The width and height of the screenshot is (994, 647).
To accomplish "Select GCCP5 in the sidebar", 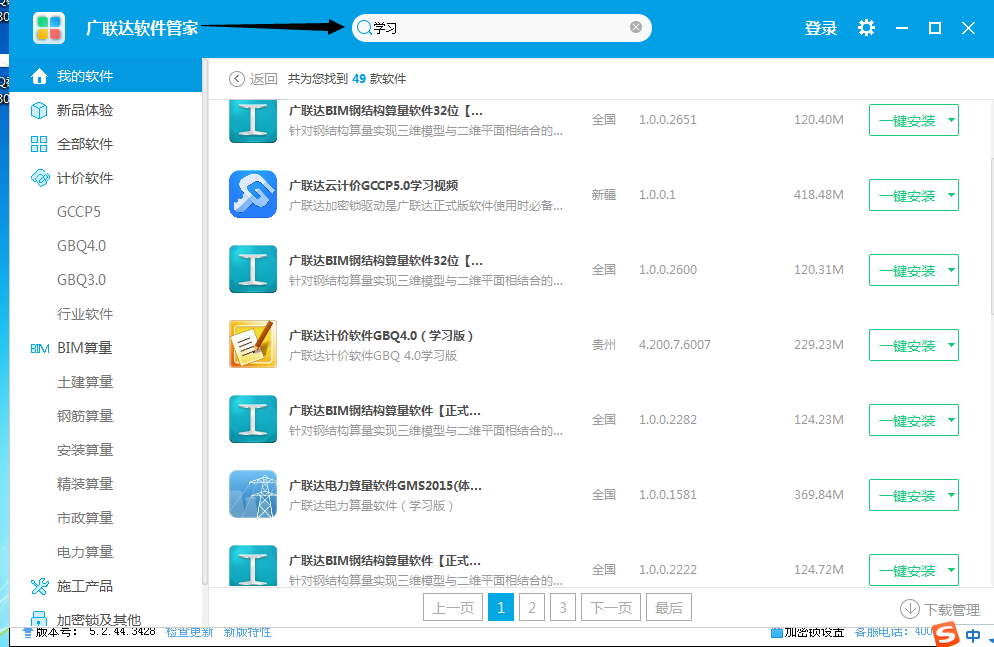I will pos(79,212).
